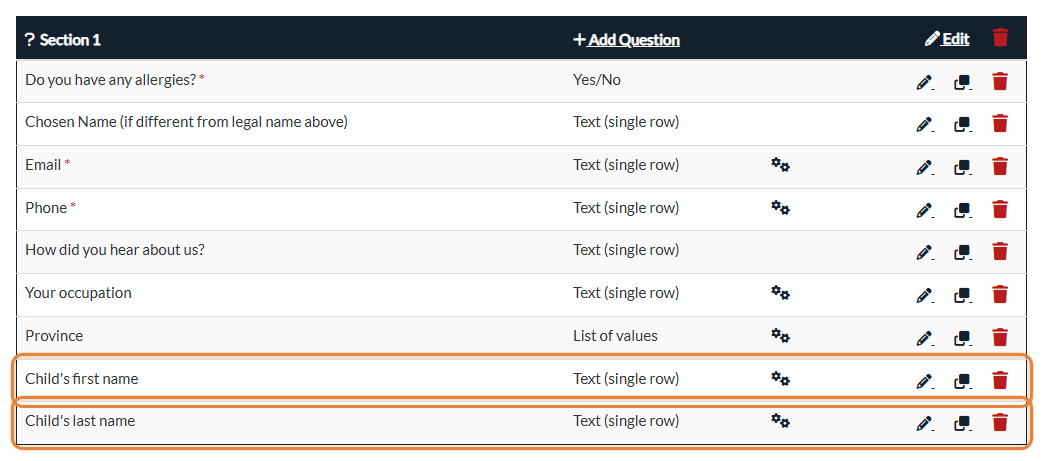This screenshot has height=461, width=1043.
Task: Open settings gears for Province question
Action: tap(780, 336)
